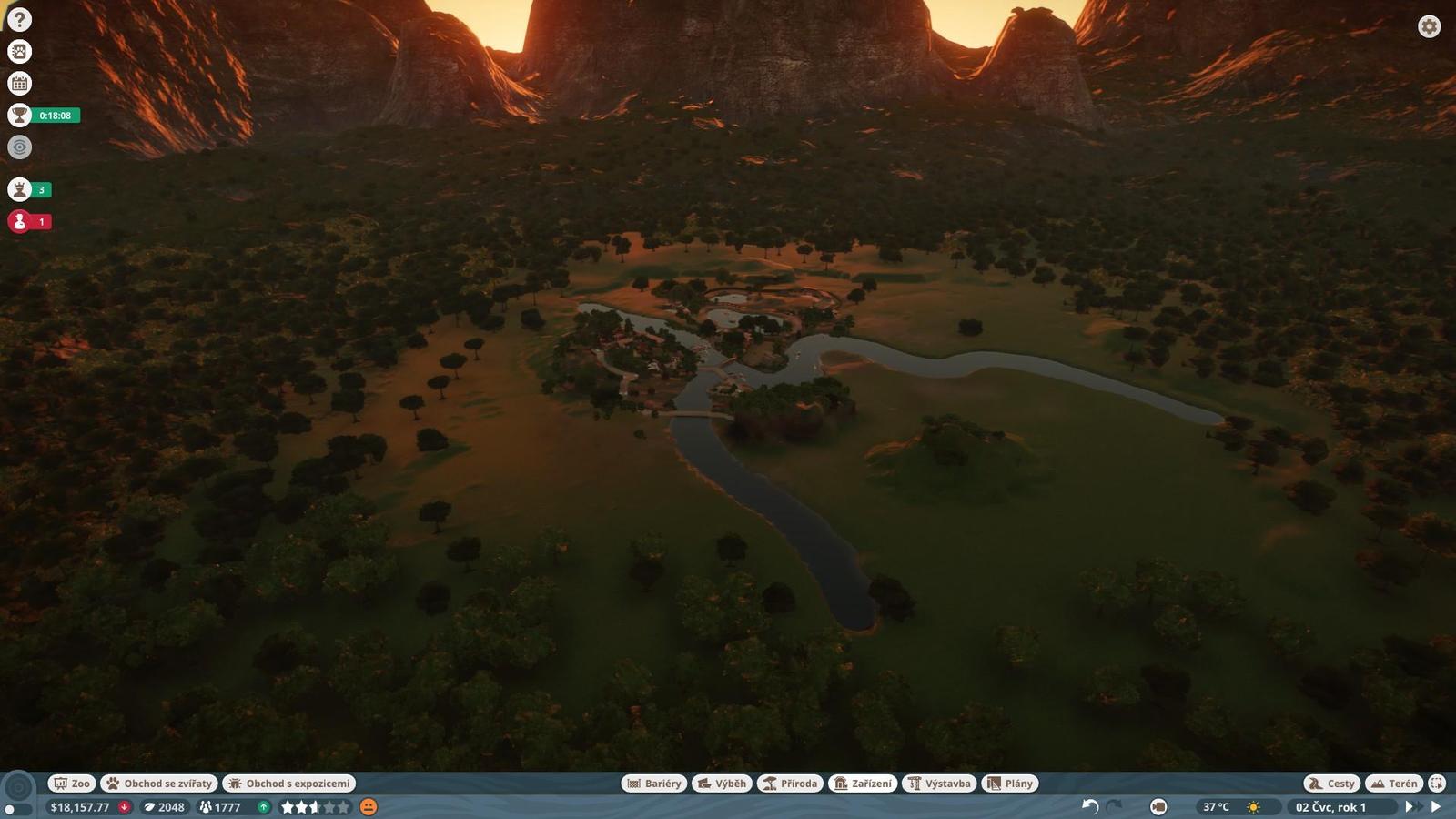Select the Cesty paths tool
Screen dimensions: 1456x819
[x=1331, y=784]
